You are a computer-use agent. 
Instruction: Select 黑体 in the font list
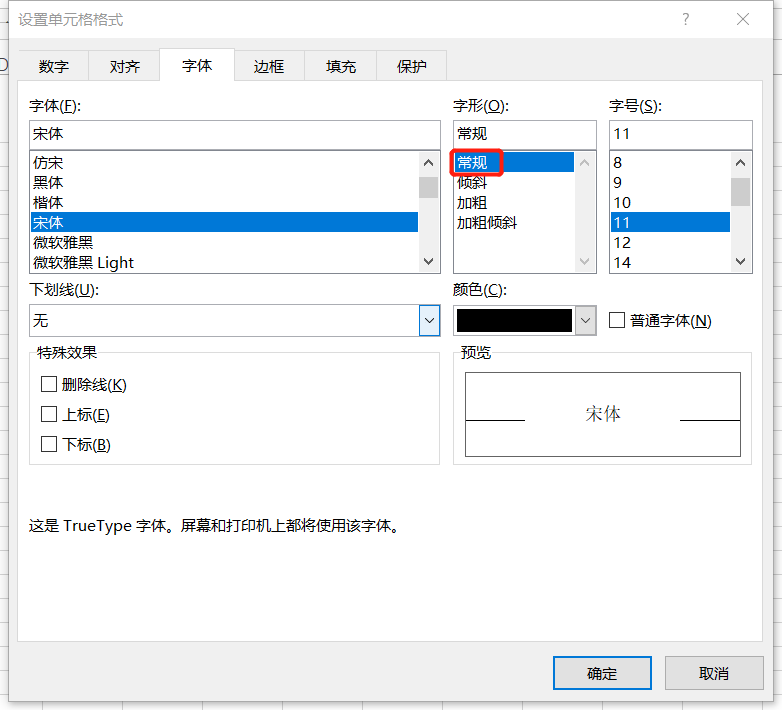[x=224, y=182]
